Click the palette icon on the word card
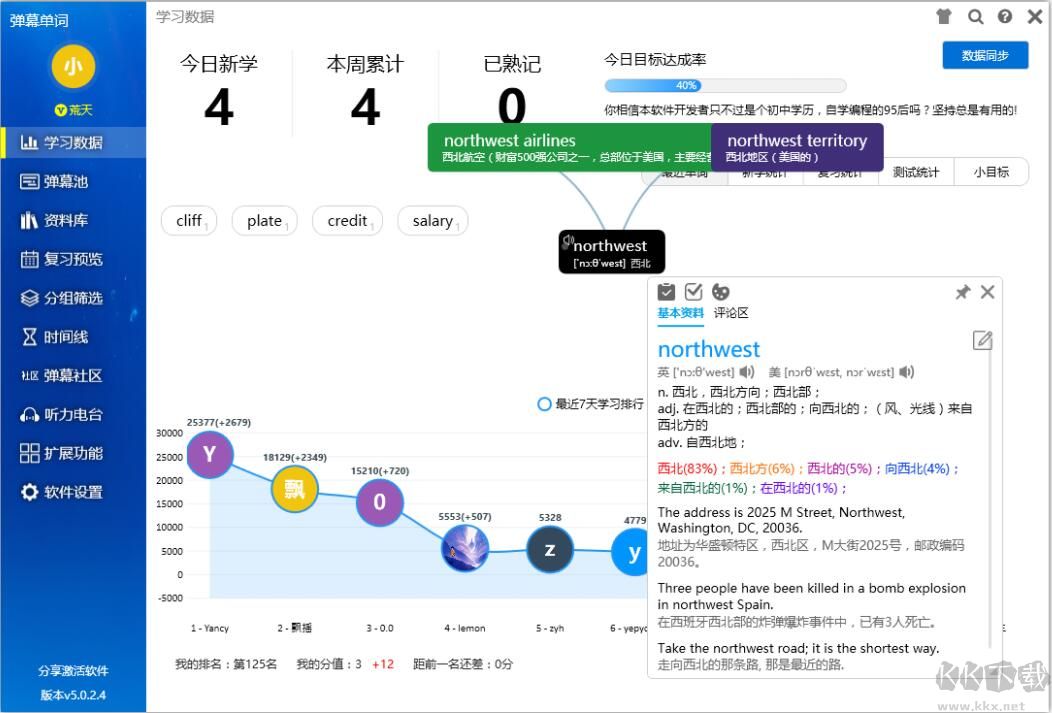The height and width of the screenshot is (713, 1052). 720,291
